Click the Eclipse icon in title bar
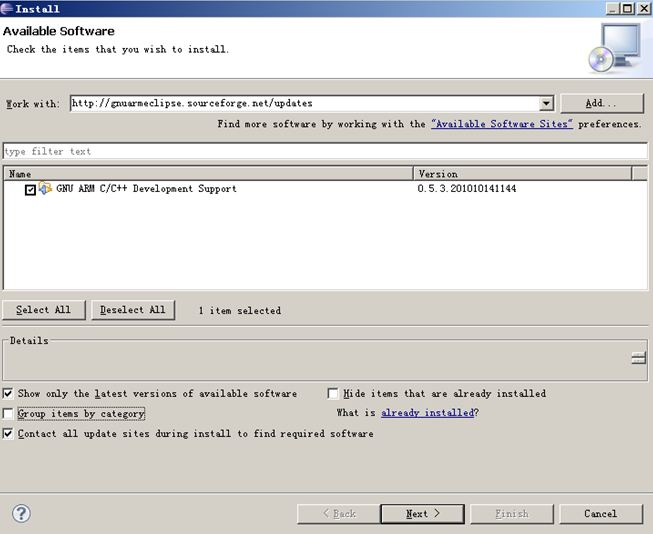Viewport: 653px width, 534px height. (7, 8)
